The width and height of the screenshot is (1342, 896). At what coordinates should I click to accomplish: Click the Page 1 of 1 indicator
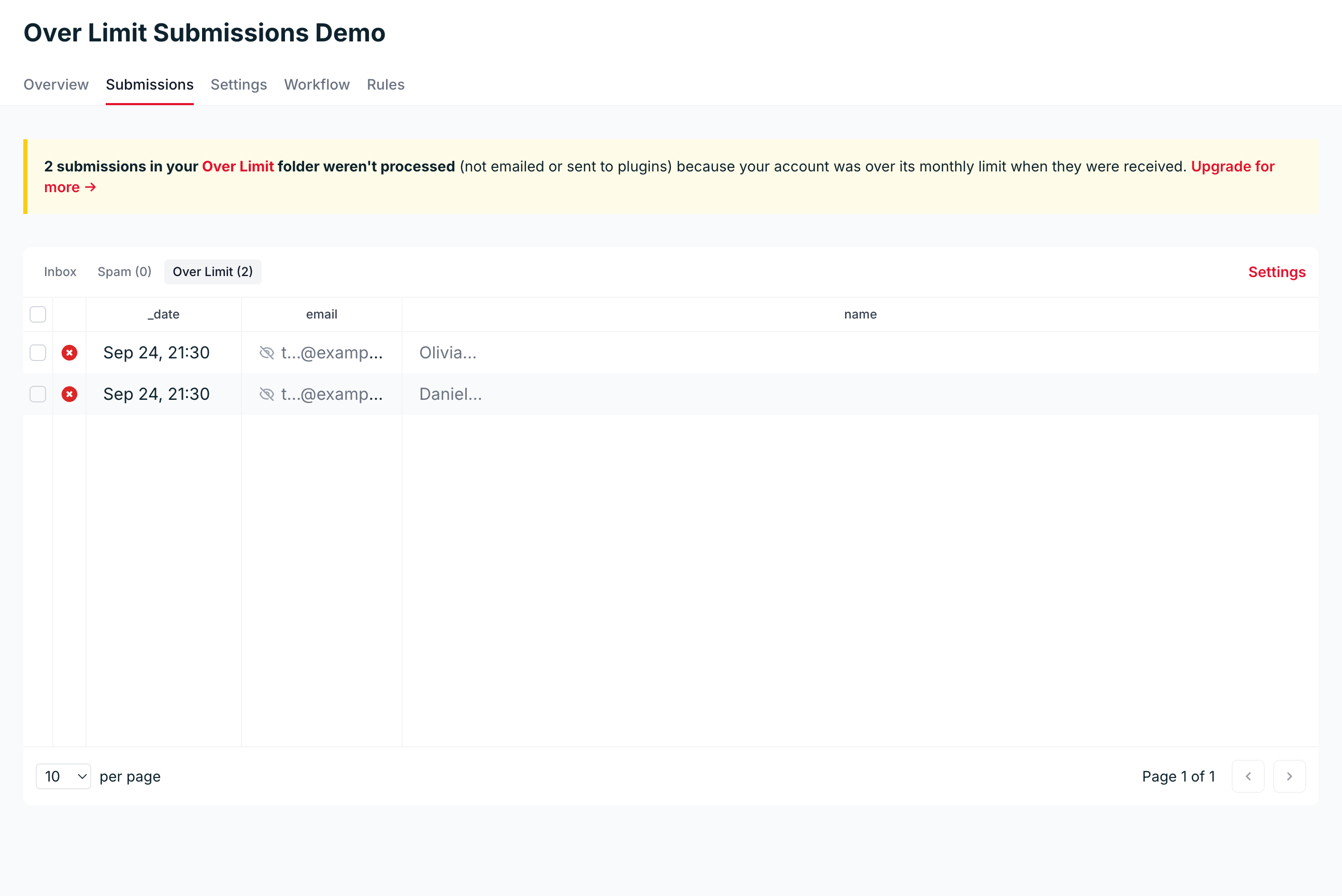point(1179,776)
